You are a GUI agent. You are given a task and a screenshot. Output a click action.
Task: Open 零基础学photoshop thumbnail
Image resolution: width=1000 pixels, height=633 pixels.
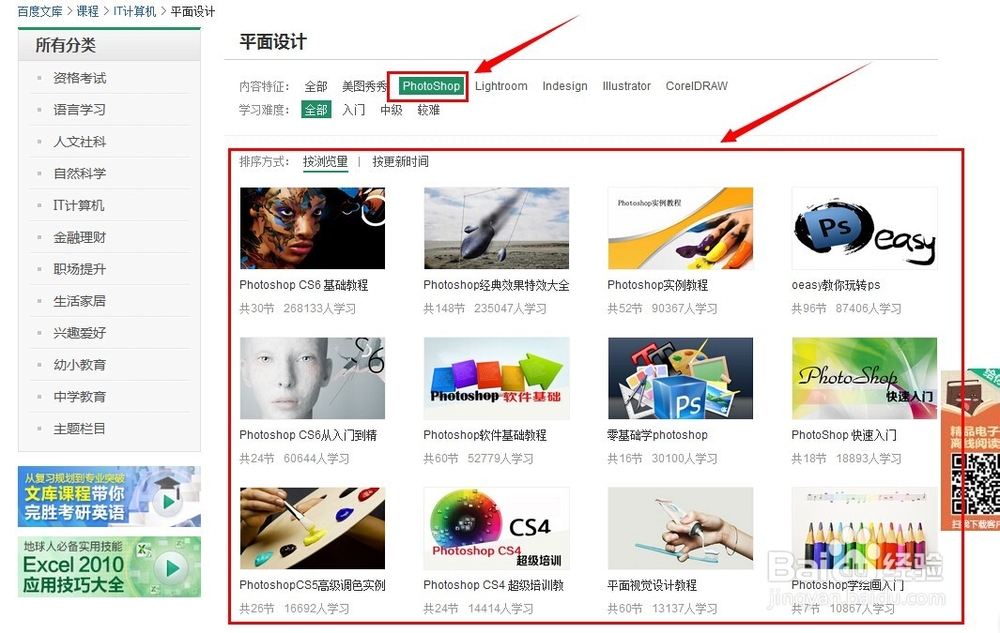point(680,378)
